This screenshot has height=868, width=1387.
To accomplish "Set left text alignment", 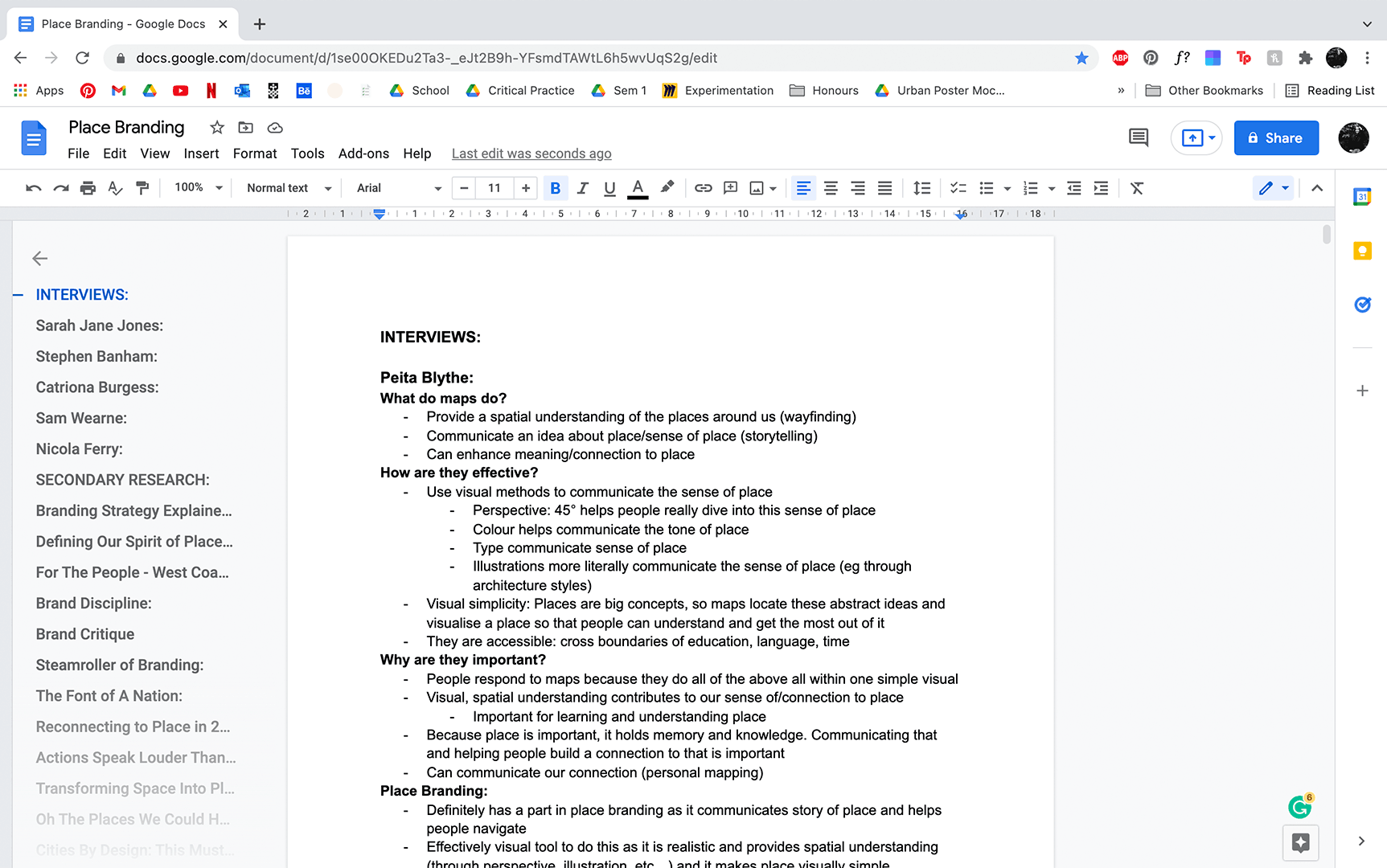I will click(803, 188).
